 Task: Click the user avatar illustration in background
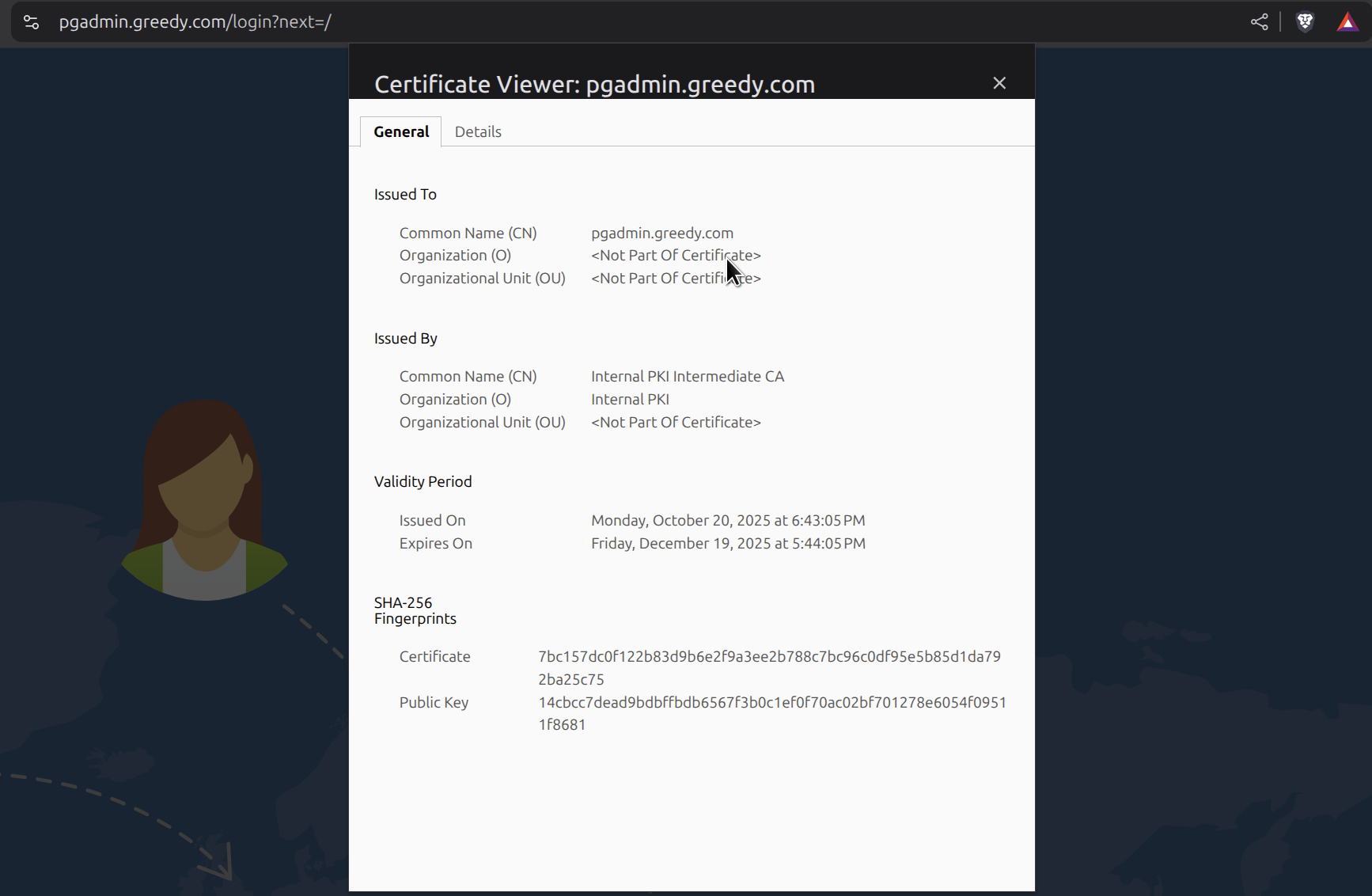204,500
